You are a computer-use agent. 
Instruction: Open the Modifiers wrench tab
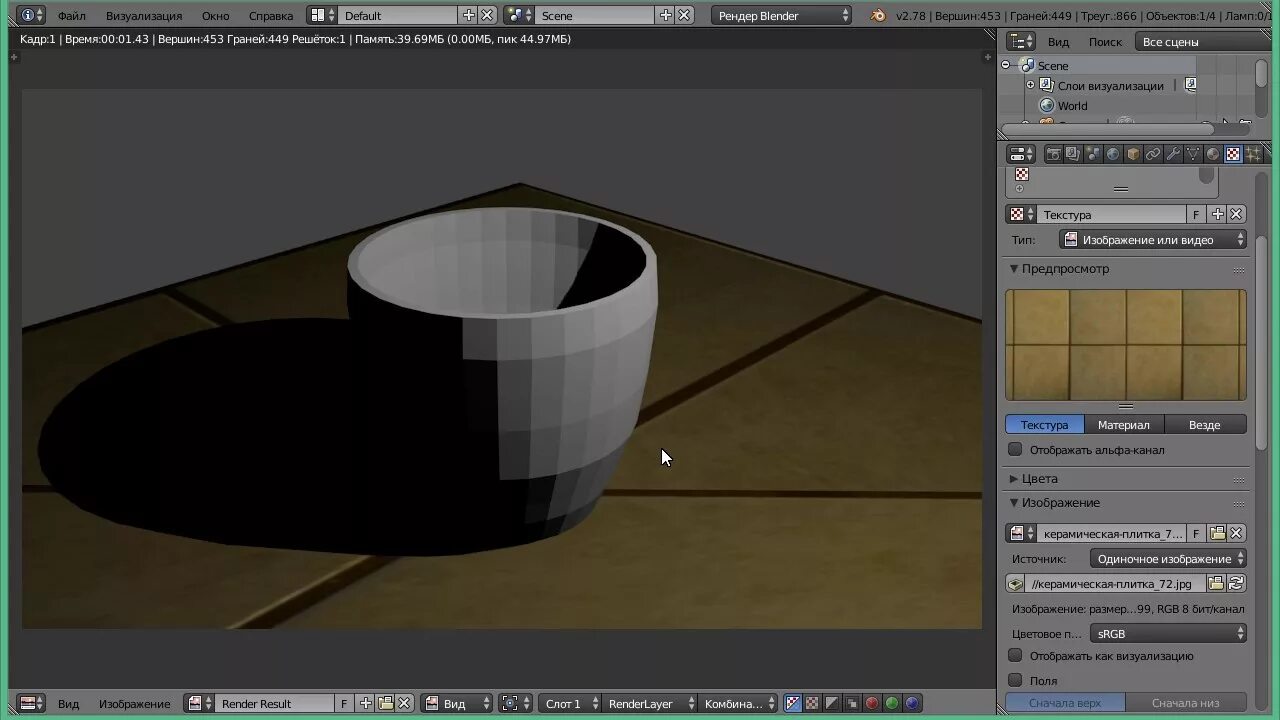point(1173,154)
